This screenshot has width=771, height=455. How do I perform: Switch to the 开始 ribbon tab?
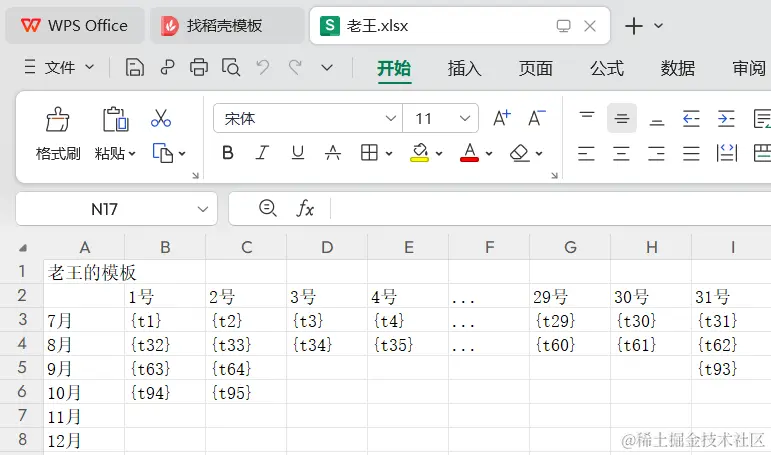(394, 68)
